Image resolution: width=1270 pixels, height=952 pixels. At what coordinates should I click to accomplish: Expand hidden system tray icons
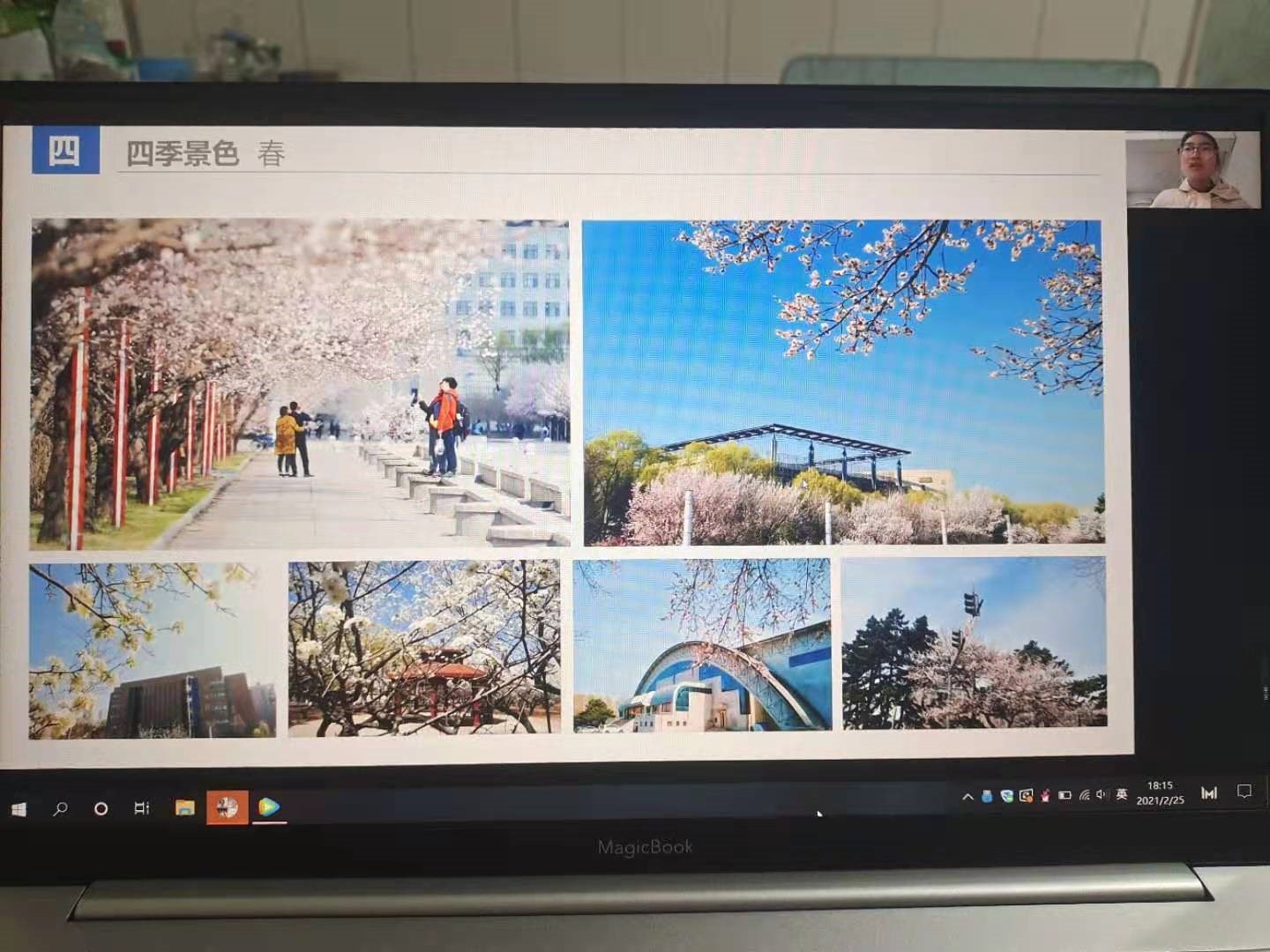(967, 797)
